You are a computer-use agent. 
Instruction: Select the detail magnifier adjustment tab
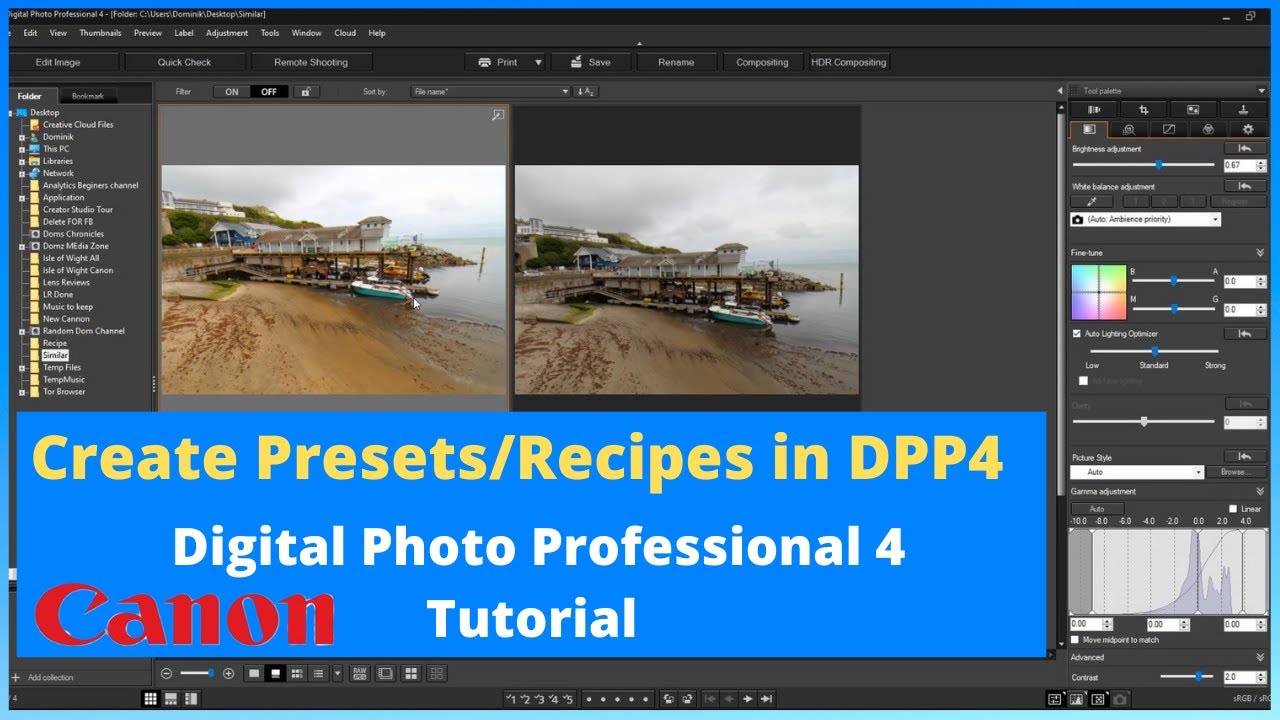click(1128, 129)
